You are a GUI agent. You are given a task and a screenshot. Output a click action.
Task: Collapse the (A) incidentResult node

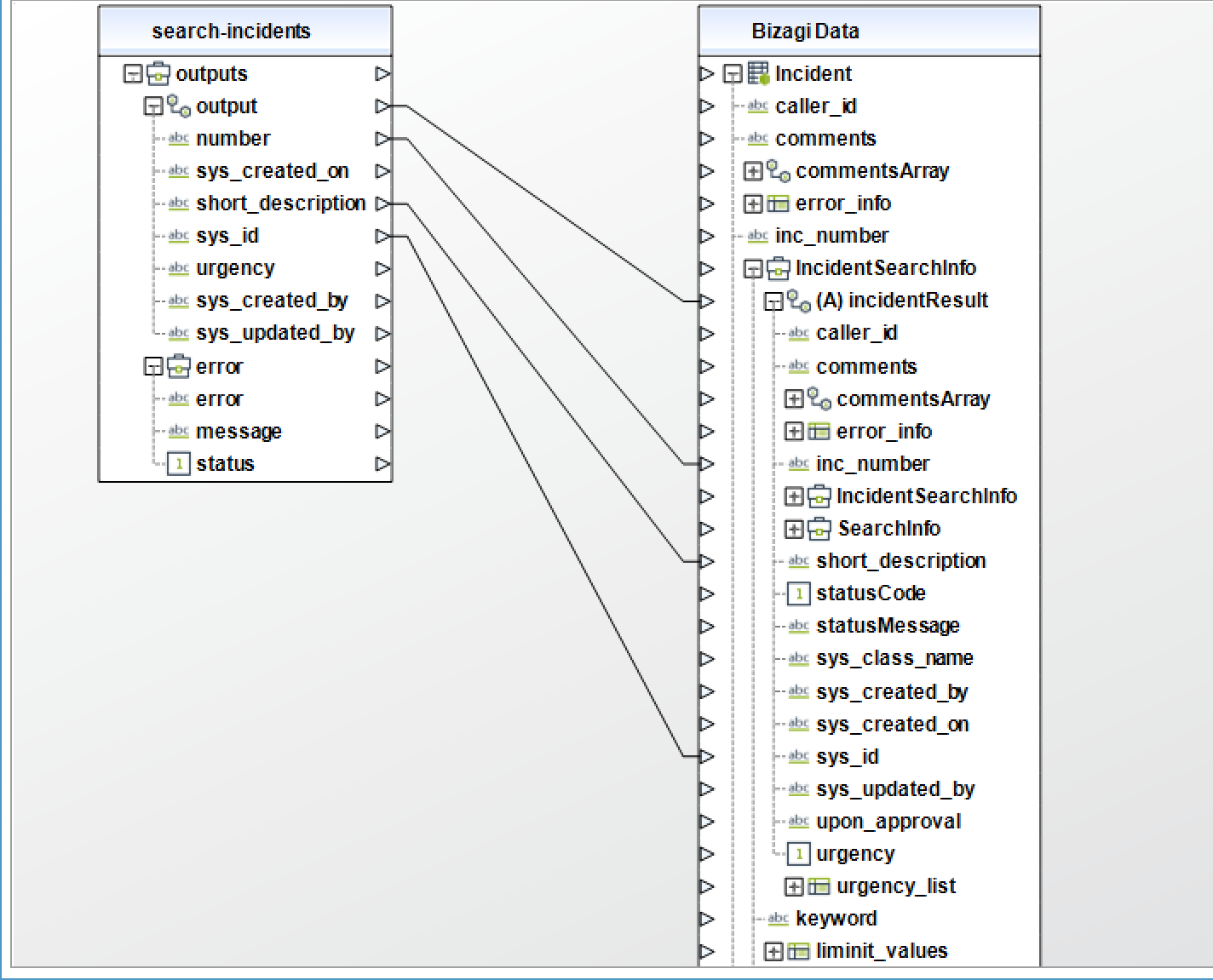pyautogui.click(x=773, y=301)
